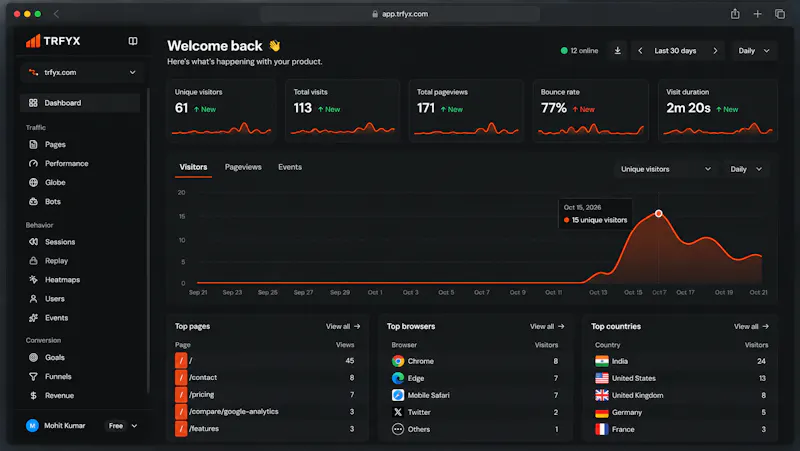Image resolution: width=800 pixels, height=451 pixels.
Task: View all top countries
Action: tap(751, 327)
